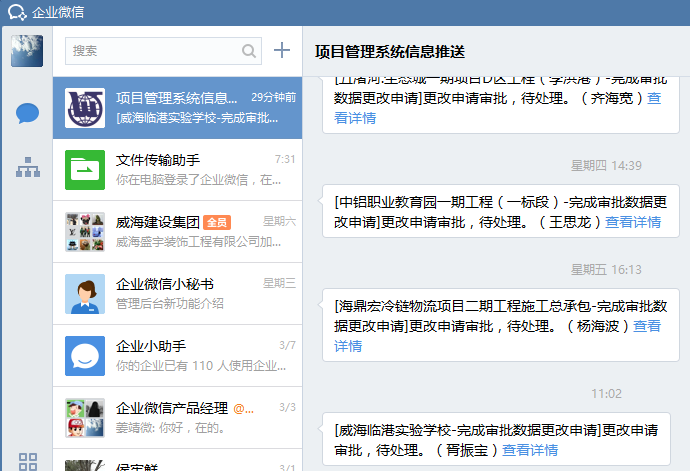Click the 企业微信小秘书 avatar
The height and width of the screenshot is (471, 690).
(x=85, y=294)
